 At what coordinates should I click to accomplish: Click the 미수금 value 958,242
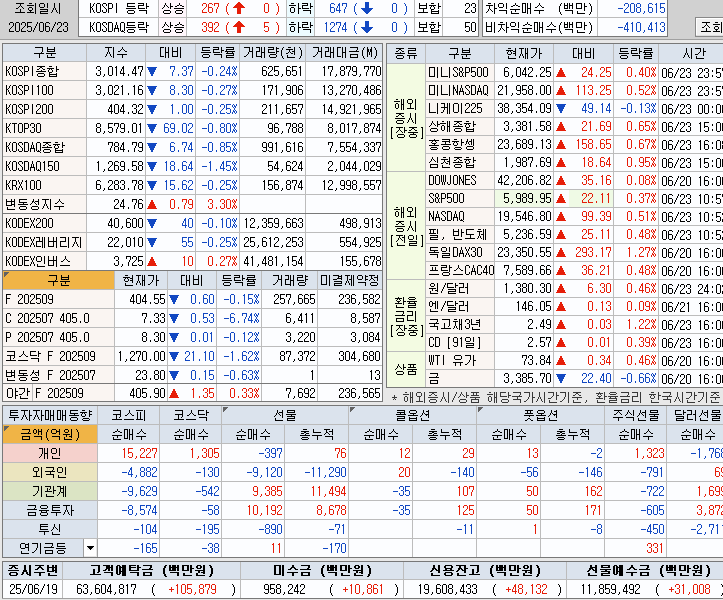coord(284,589)
